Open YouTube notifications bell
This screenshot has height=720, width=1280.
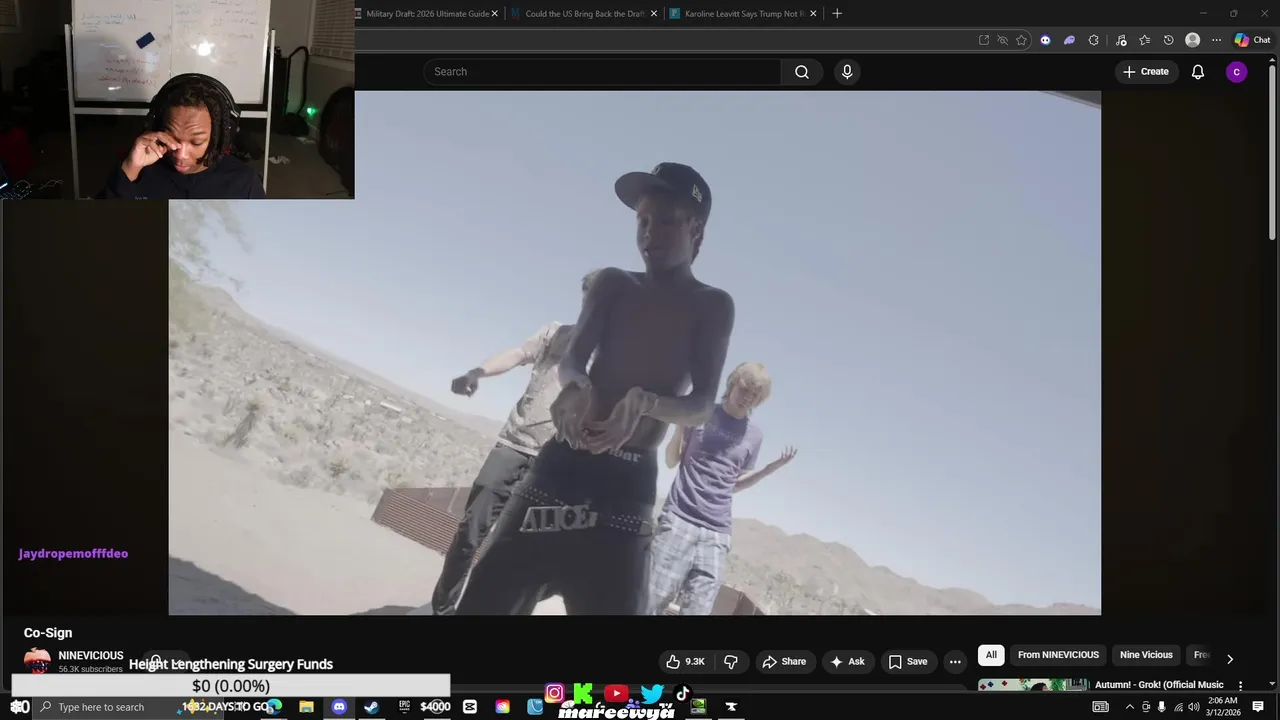(1197, 72)
